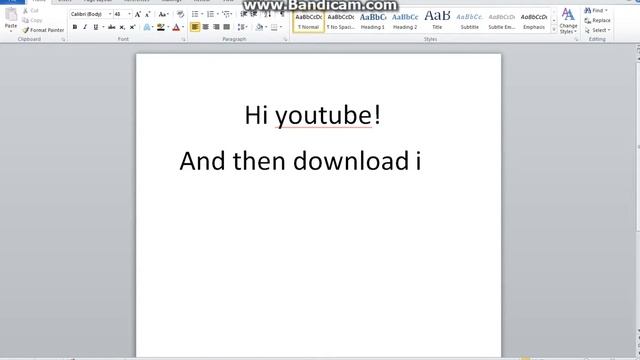640x360 pixels.
Task: Apply the Emphasis style
Action: [534, 22]
